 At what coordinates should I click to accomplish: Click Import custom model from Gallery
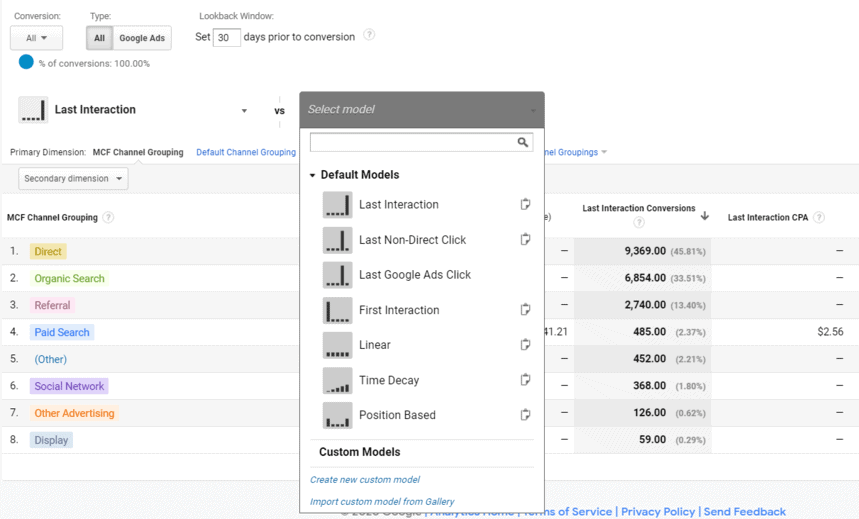pyautogui.click(x=382, y=501)
